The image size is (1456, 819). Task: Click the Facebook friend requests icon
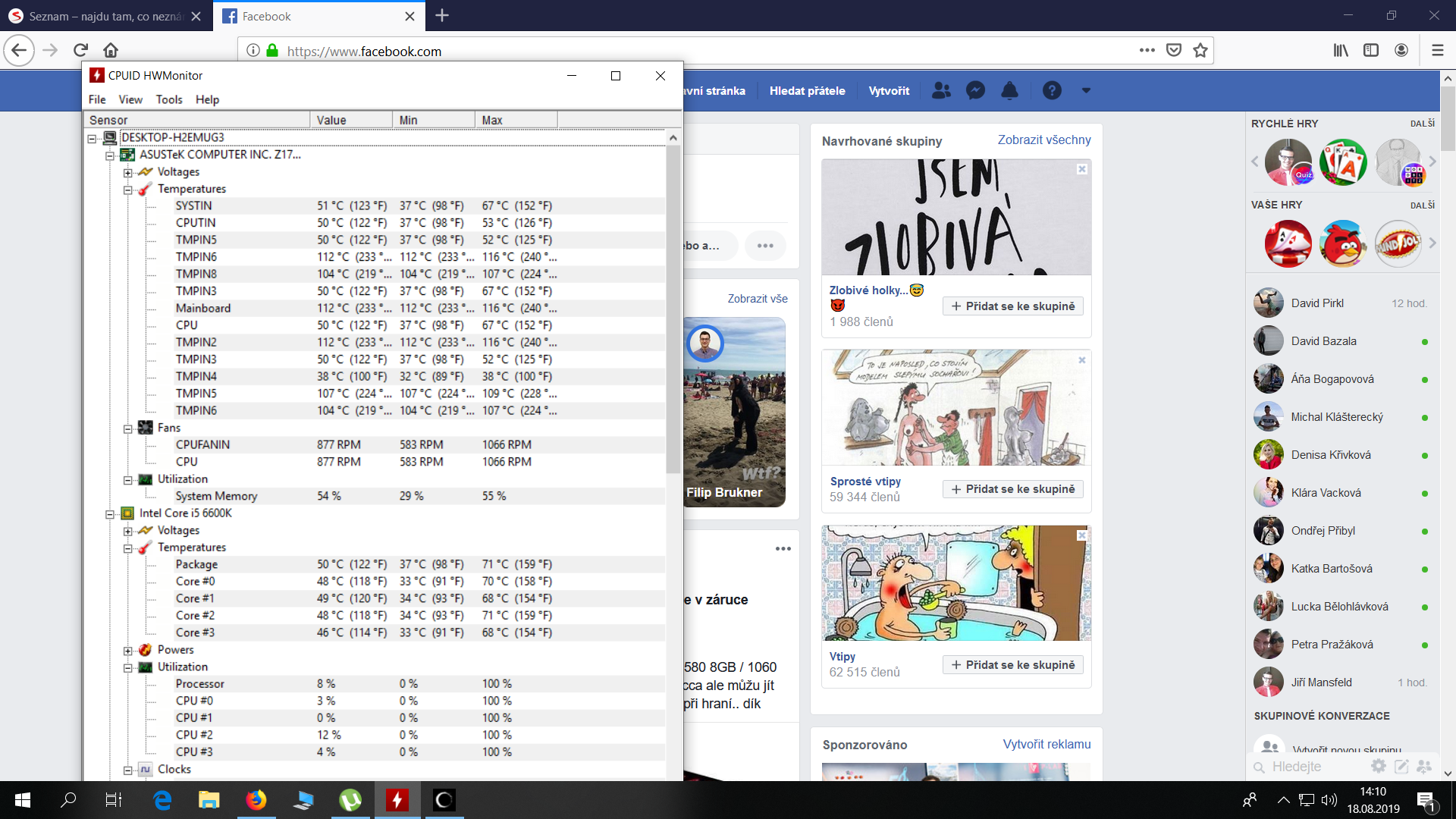pos(941,90)
